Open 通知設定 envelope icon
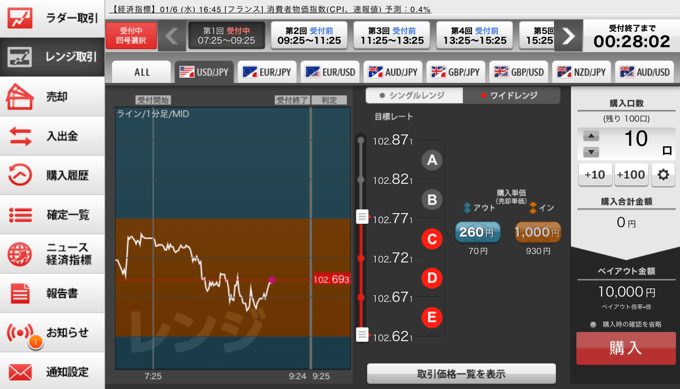680x389 pixels. tap(20, 372)
